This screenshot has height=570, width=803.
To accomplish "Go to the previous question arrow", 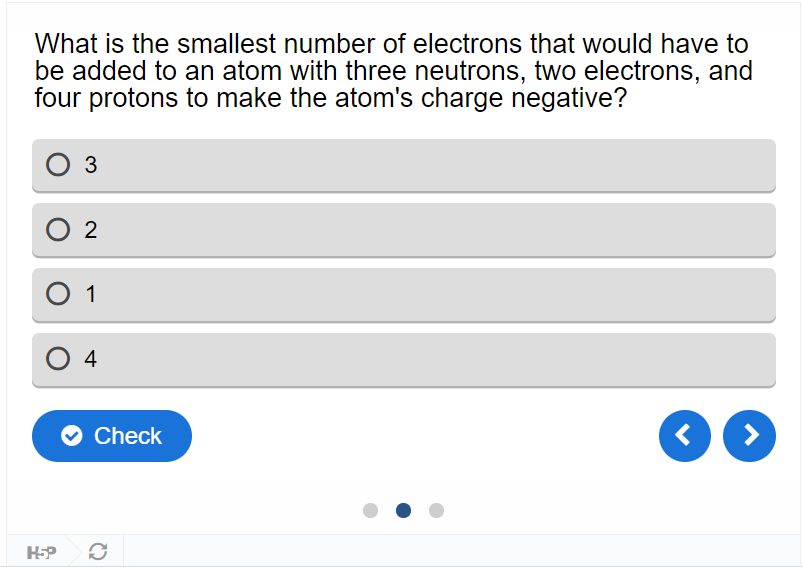I will (685, 436).
